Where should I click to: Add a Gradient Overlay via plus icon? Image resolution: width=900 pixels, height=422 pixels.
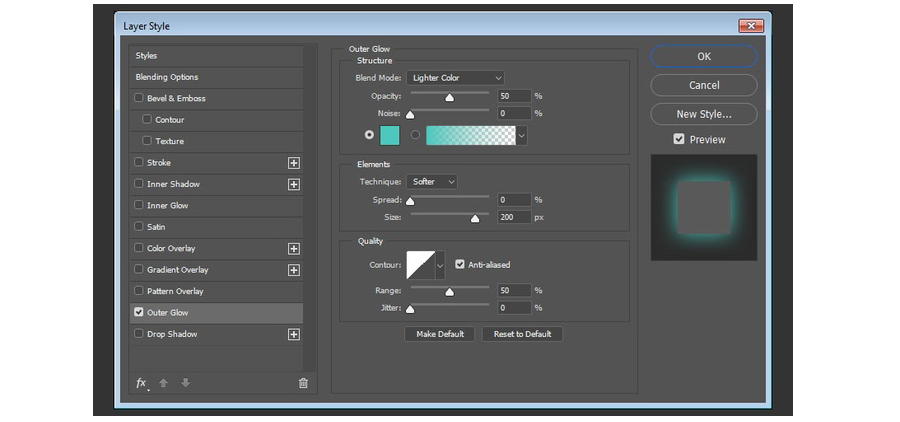294,270
